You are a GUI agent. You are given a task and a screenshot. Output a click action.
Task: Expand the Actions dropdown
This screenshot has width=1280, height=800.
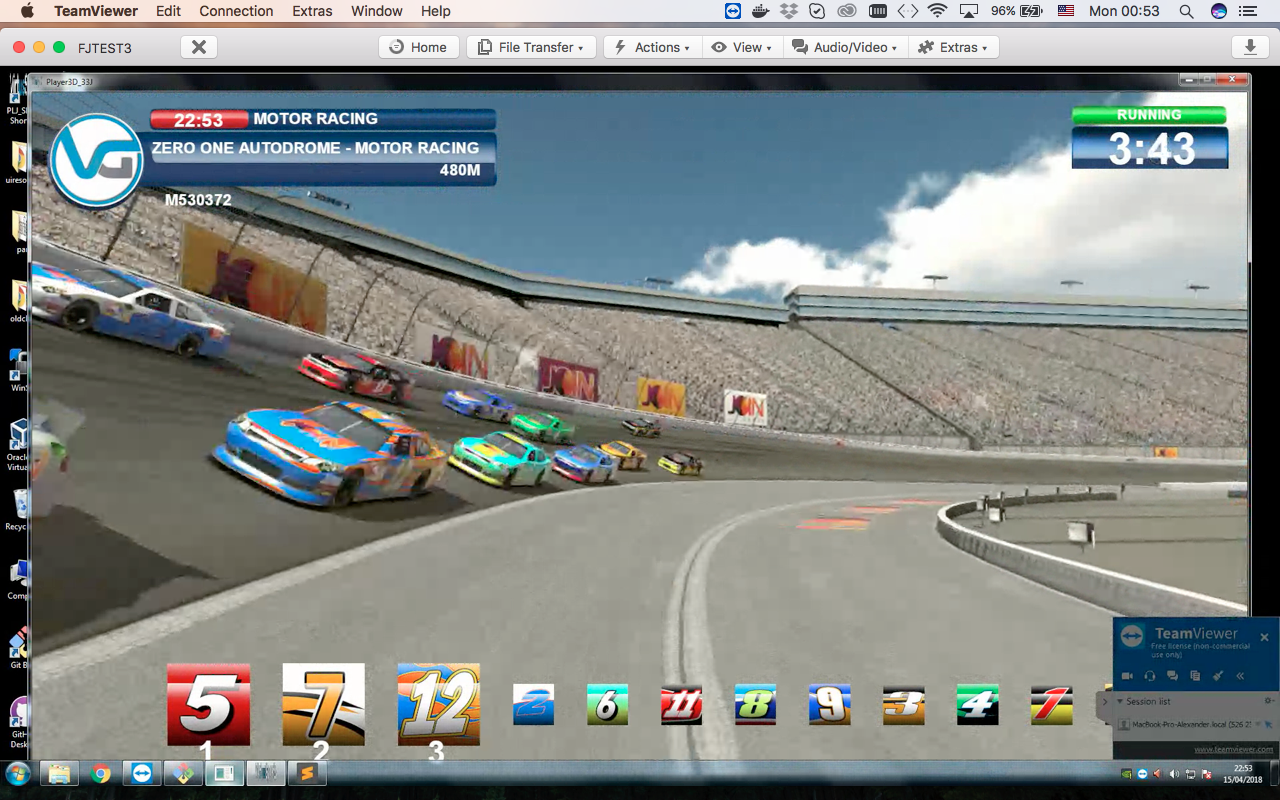[651, 47]
